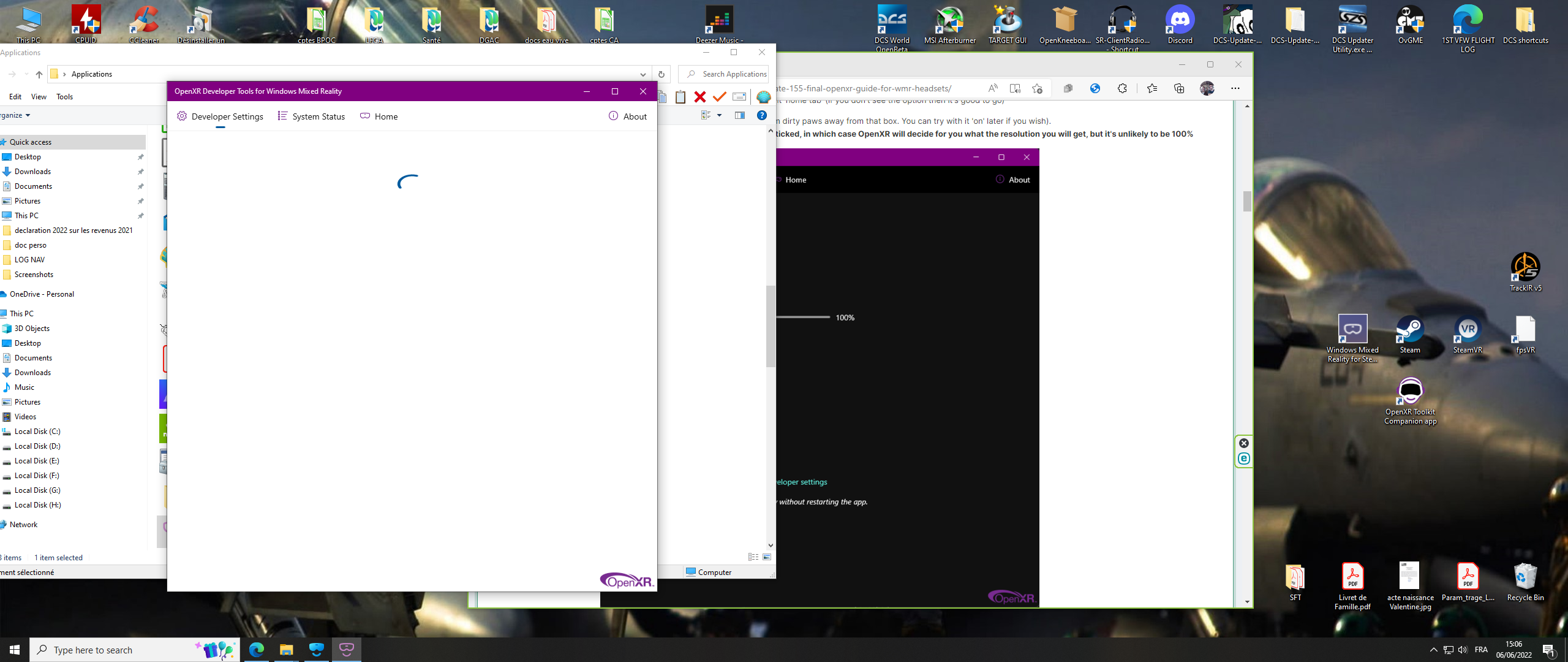1568x662 pixels.
Task: Open the About page in OpenXR Tools
Action: click(x=628, y=116)
